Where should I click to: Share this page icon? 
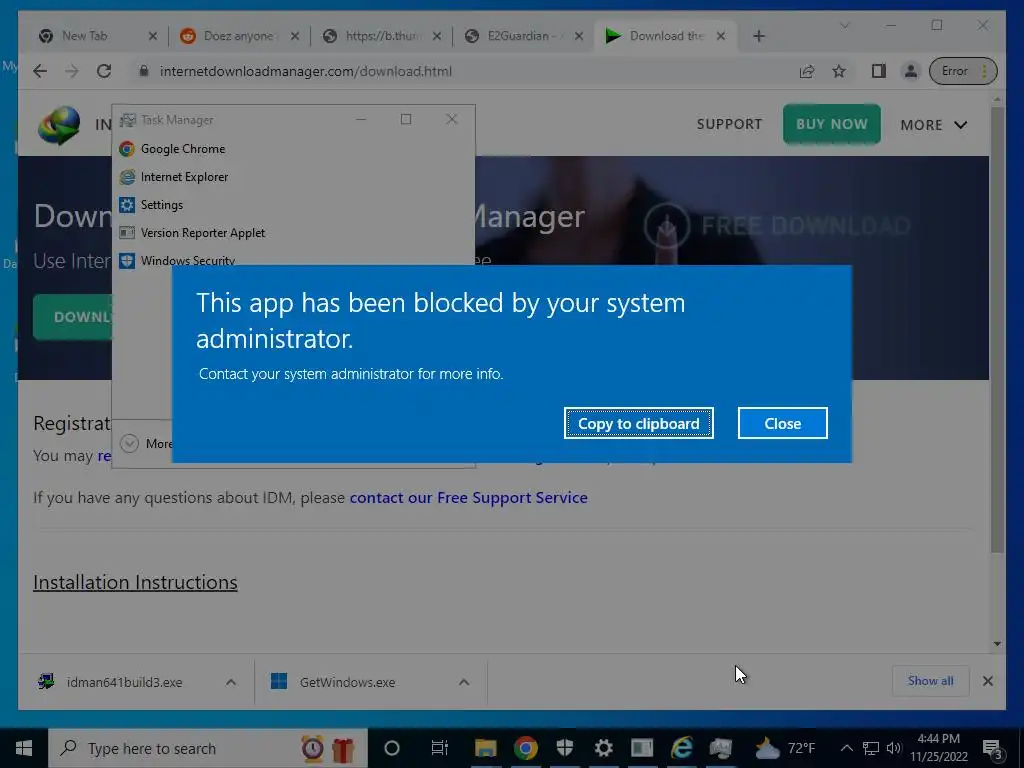tap(807, 71)
